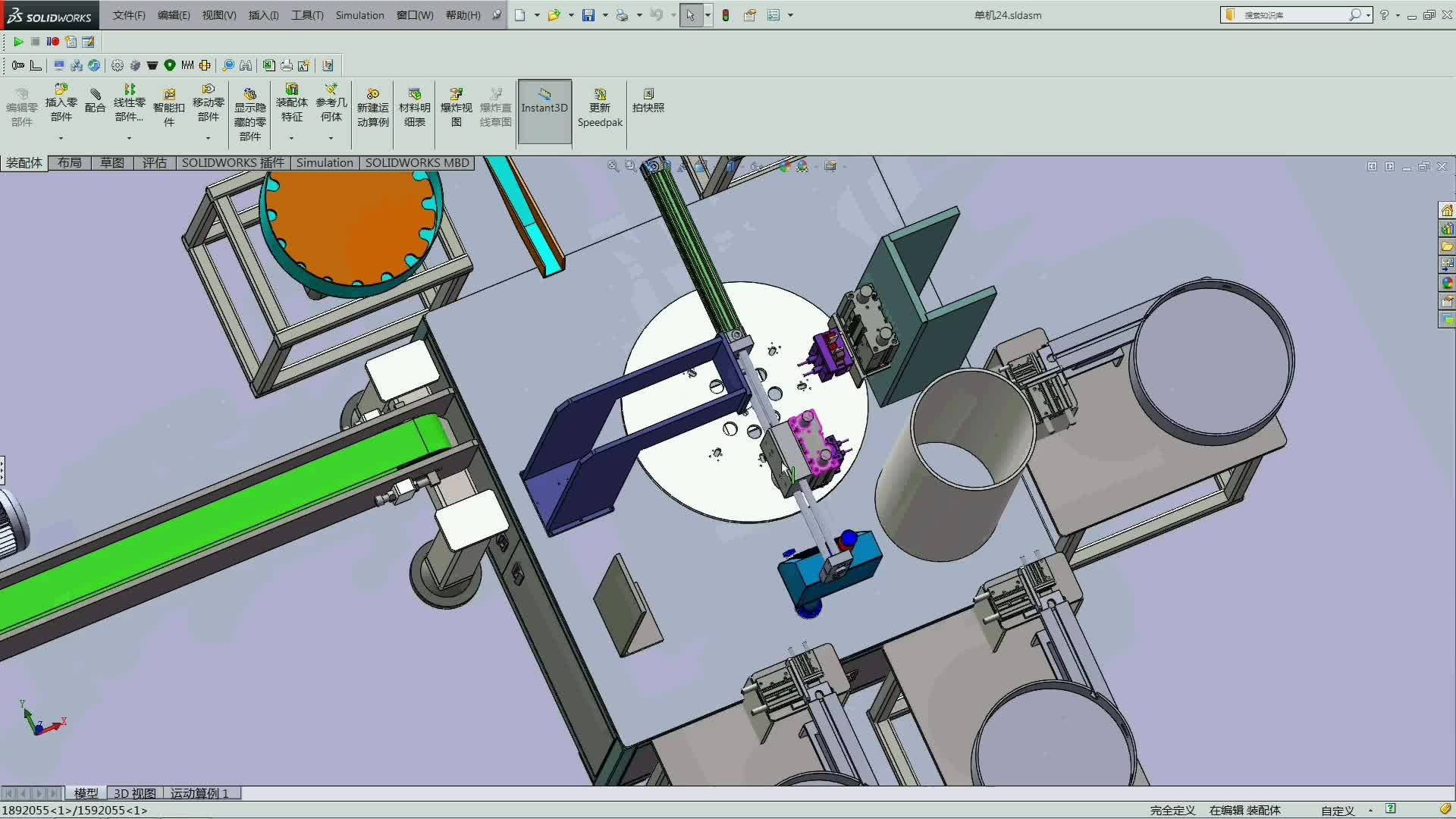Switch to the 草图 (Sketch) tab
The image size is (1456, 819).
click(112, 163)
